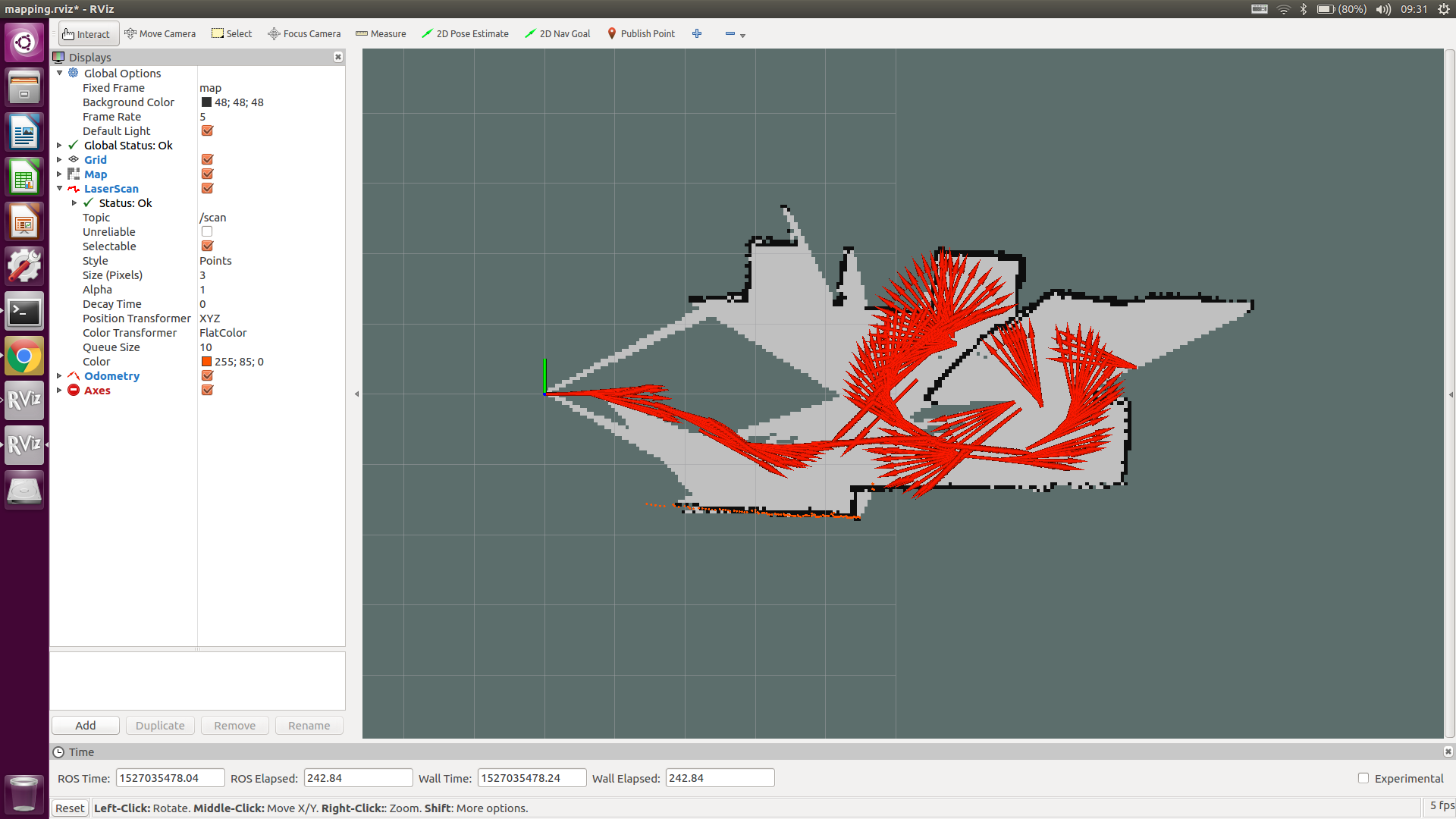Select the 2D Nav Goal tool
The image size is (1456, 819).
557,34
